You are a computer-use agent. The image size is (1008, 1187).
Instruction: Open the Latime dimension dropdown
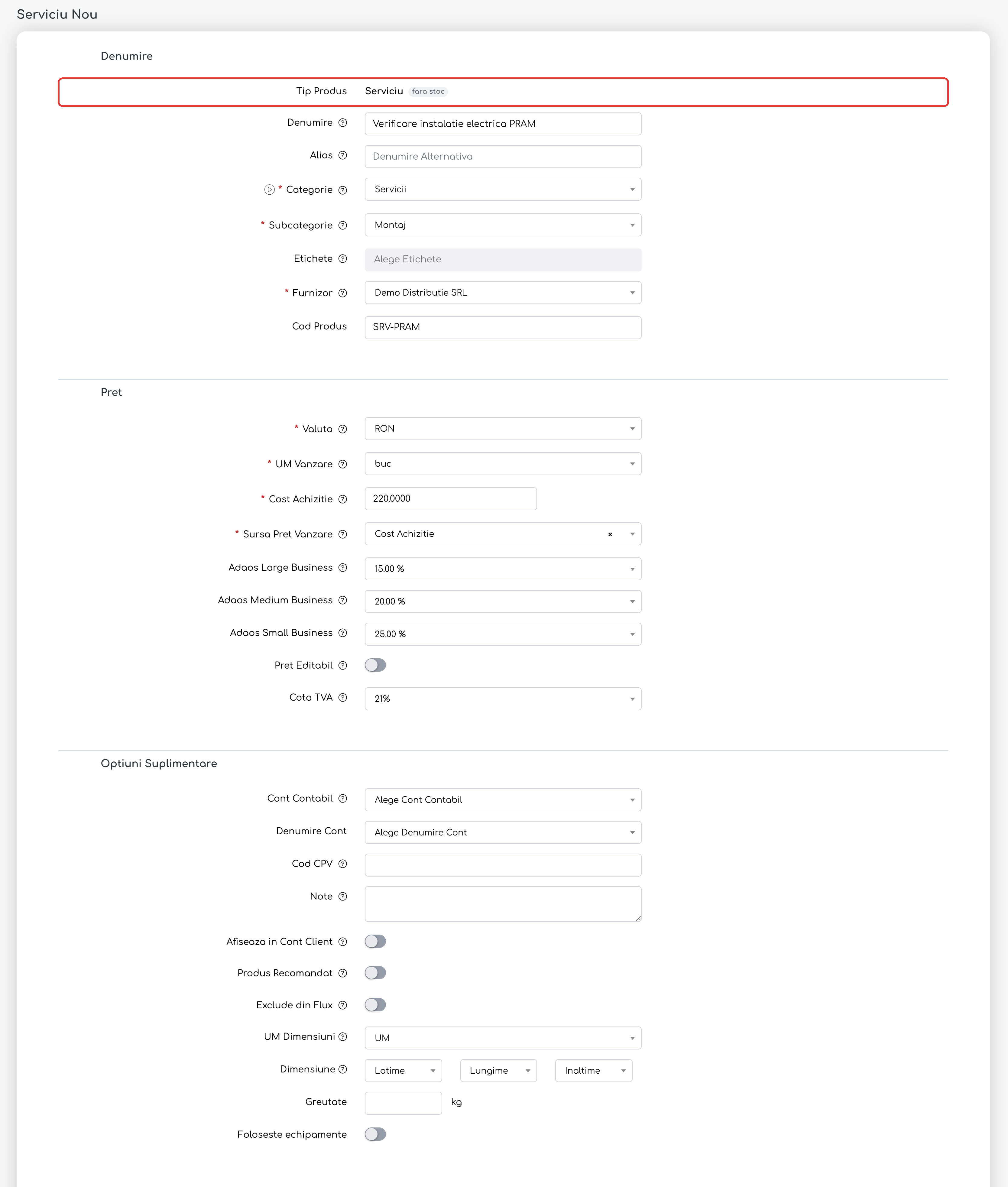[404, 1070]
